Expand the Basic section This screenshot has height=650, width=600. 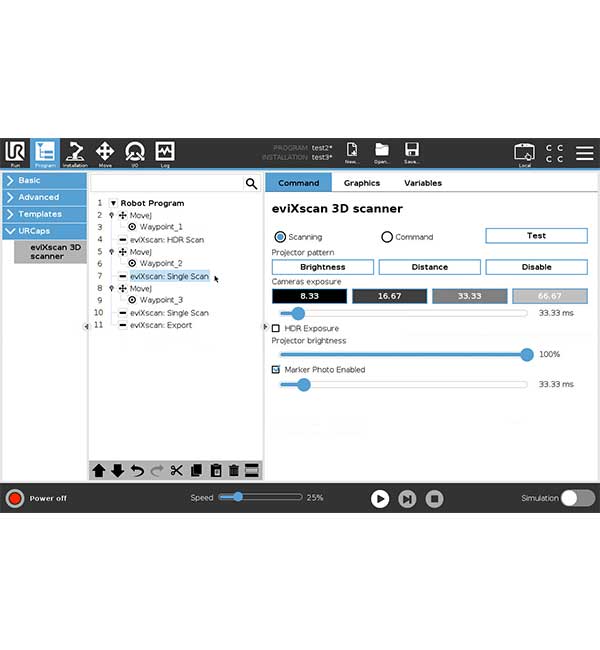[45, 180]
